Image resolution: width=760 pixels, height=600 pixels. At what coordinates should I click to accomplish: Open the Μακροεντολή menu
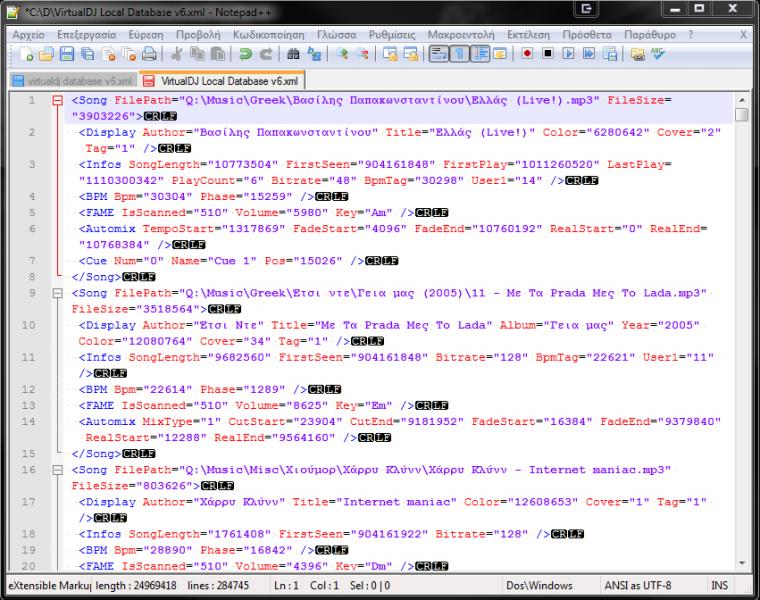pyautogui.click(x=461, y=35)
